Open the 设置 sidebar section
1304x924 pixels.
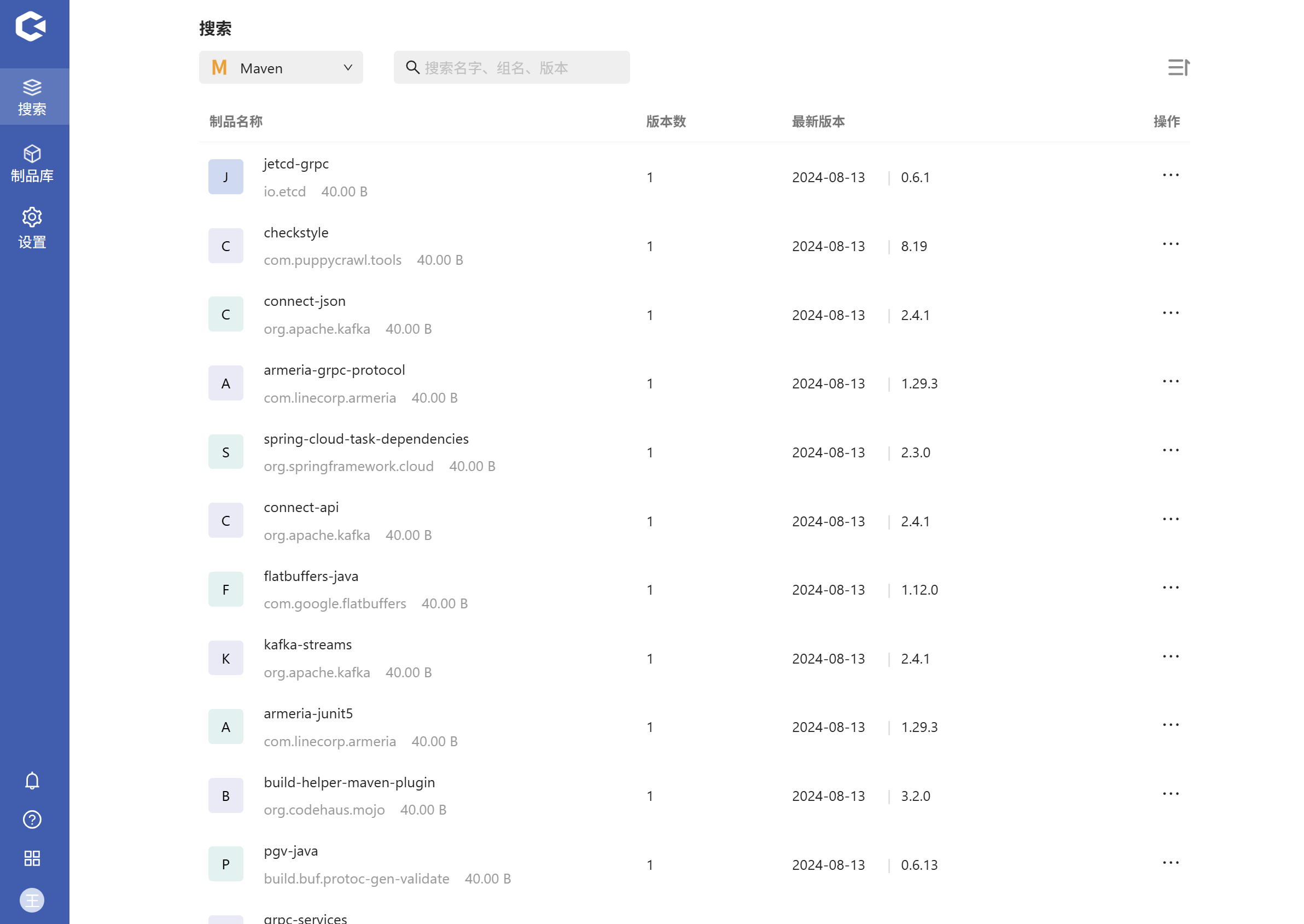(x=32, y=228)
